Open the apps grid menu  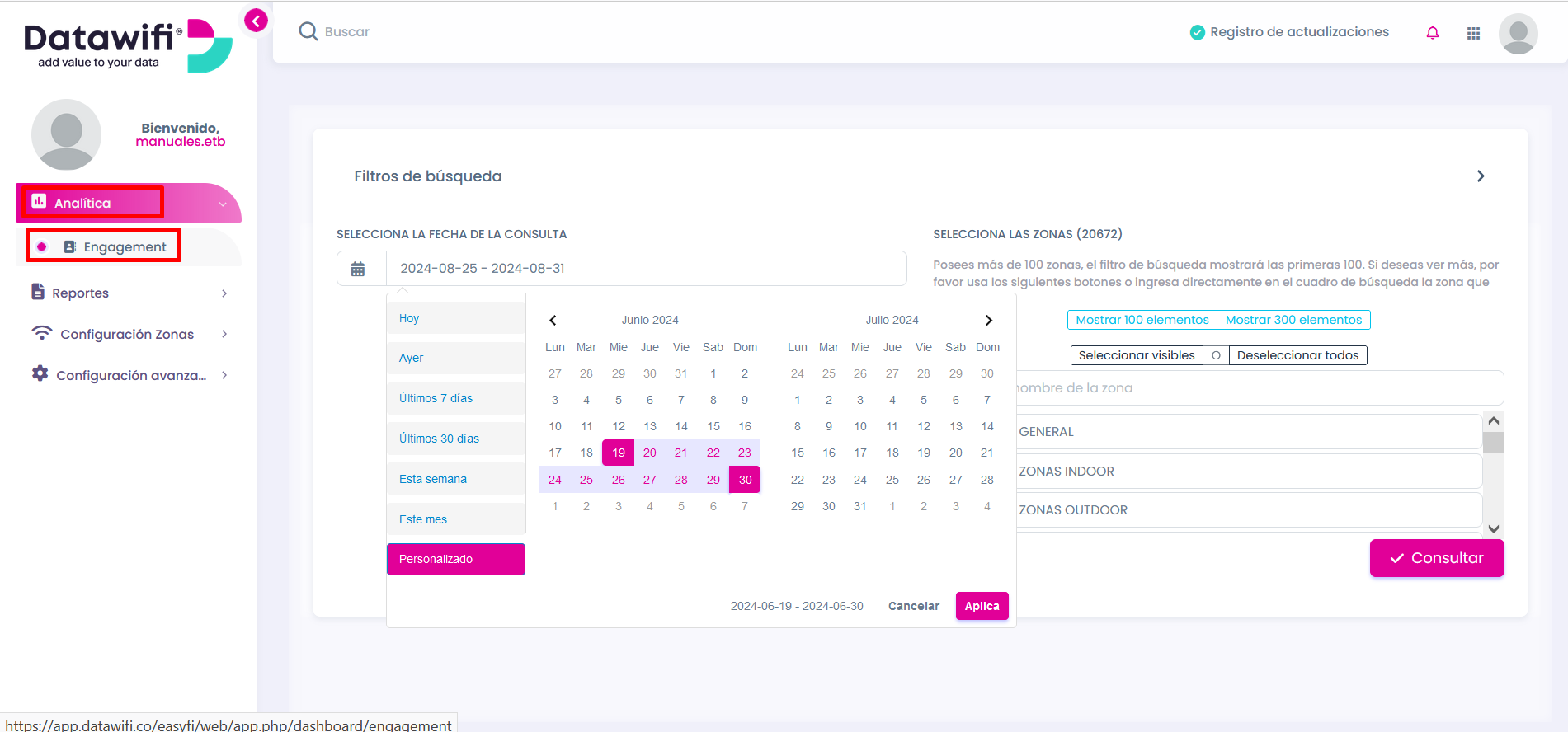[1473, 33]
